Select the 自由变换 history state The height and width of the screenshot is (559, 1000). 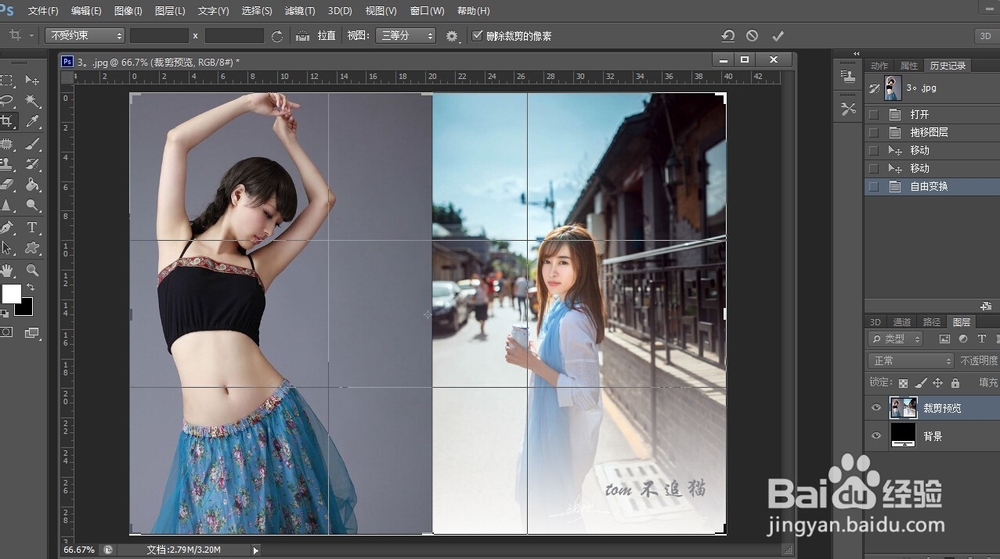coord(932,187)
